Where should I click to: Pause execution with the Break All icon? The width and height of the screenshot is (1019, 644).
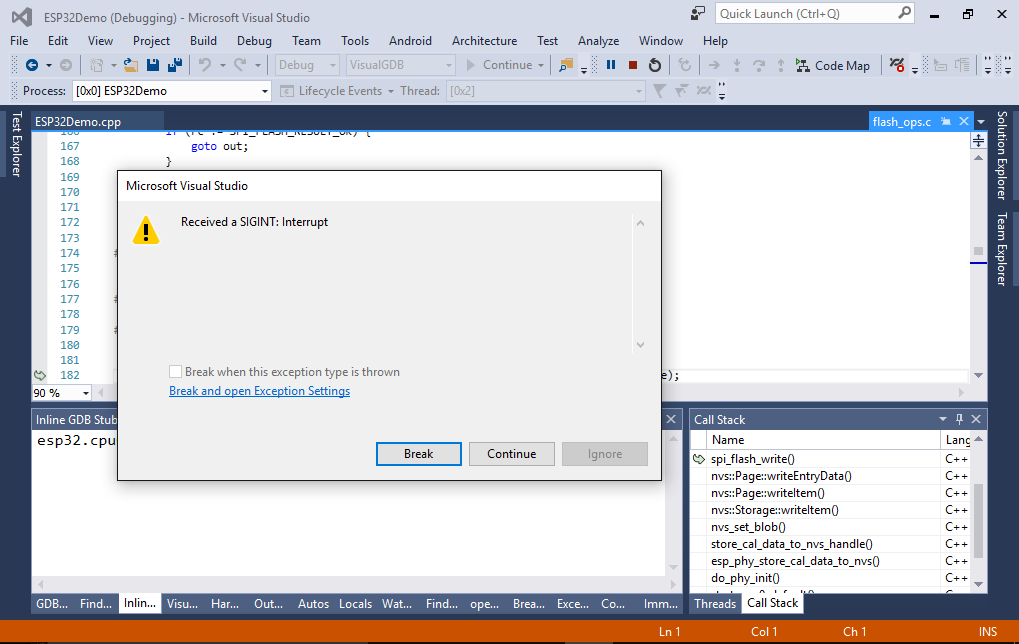coord(611,65)
